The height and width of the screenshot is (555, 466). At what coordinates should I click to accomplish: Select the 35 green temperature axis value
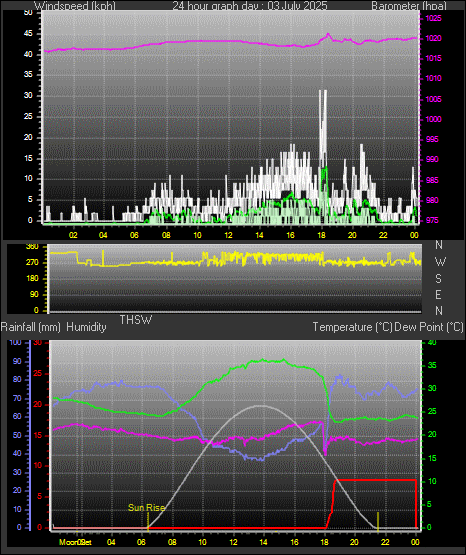(432, 365)
